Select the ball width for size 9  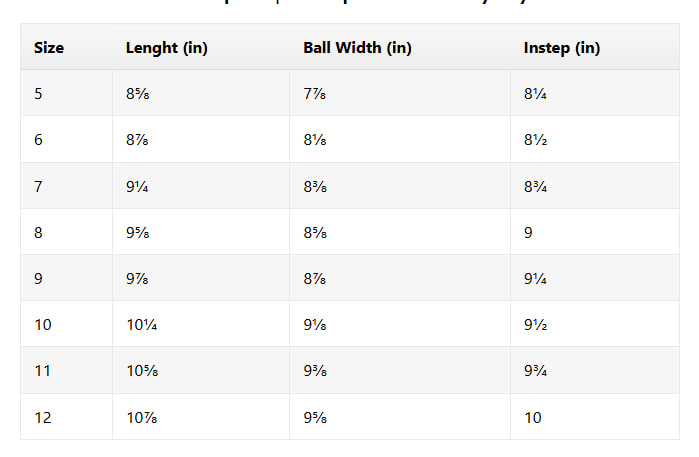click(315, 278)
